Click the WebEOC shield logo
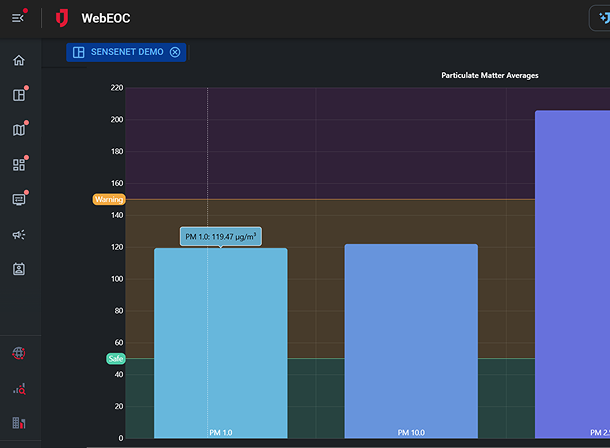This screenshot has height=448, width=610. [62, 18]
